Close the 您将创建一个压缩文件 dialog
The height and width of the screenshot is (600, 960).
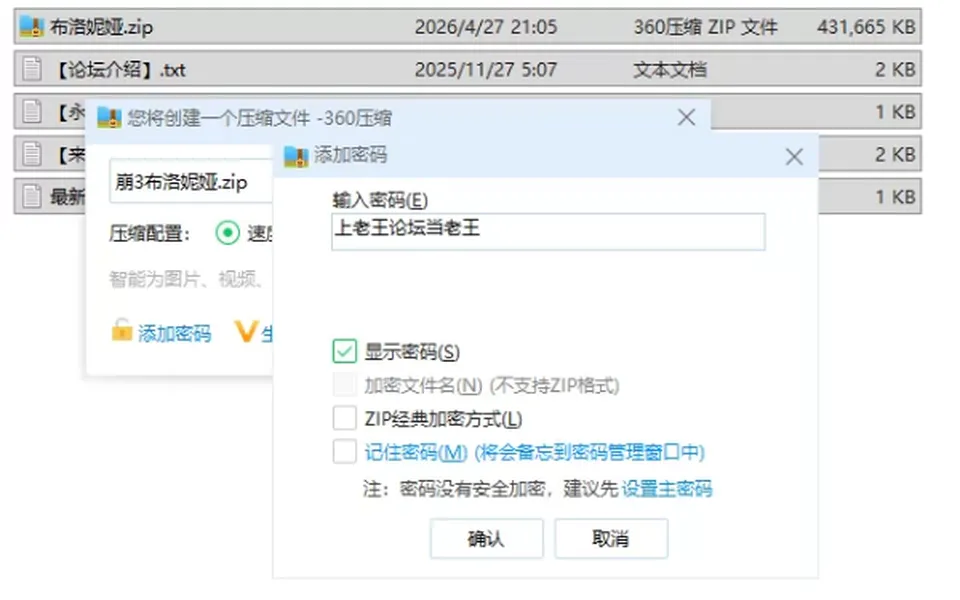(686, 117)
